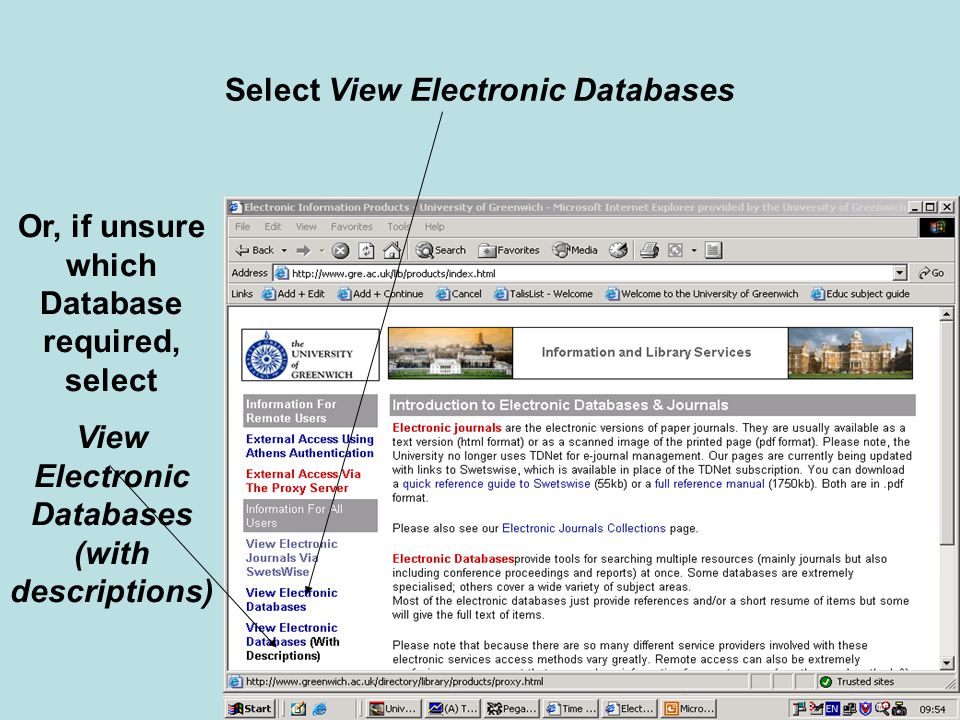
Task: Click the Add + Edit link bookmark
Action: (293, 294)
